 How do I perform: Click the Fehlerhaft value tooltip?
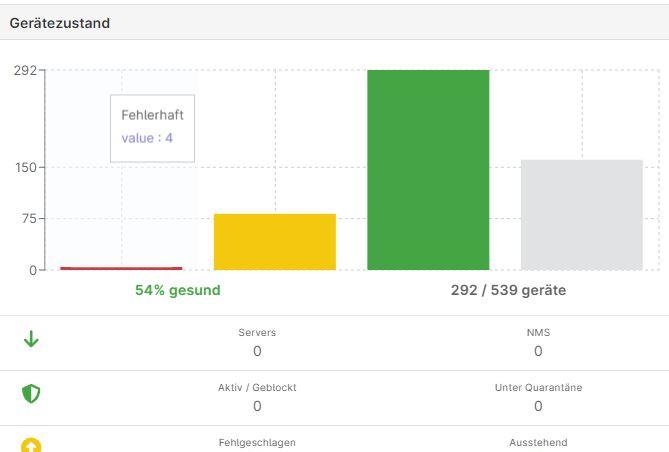(152, 128)
